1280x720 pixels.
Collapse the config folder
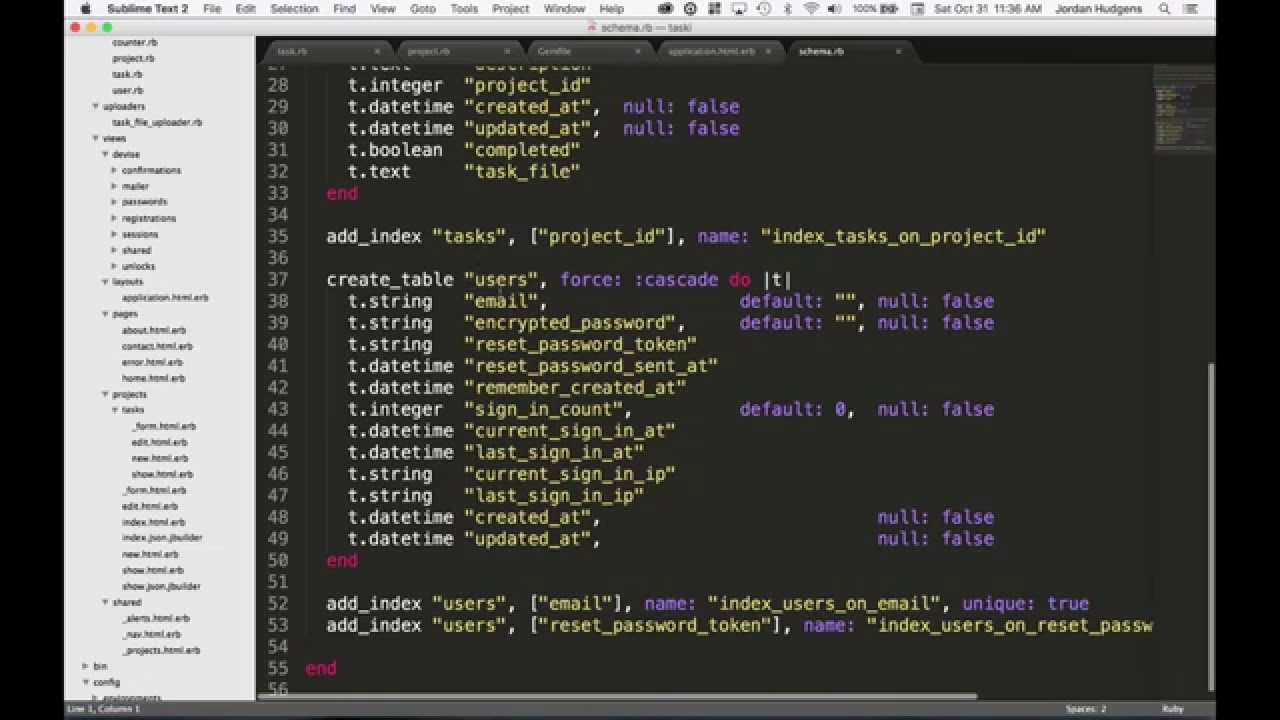click(86, 682)
